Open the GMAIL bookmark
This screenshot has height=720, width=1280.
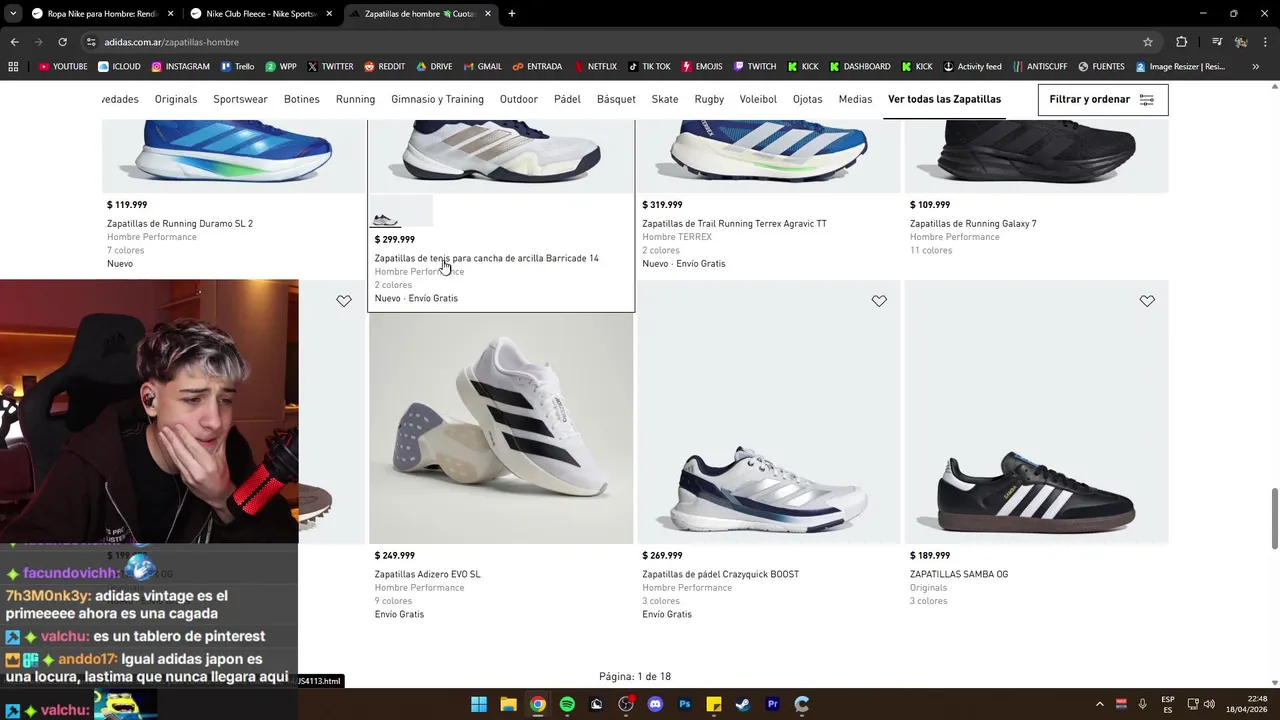tap(483, 67)
